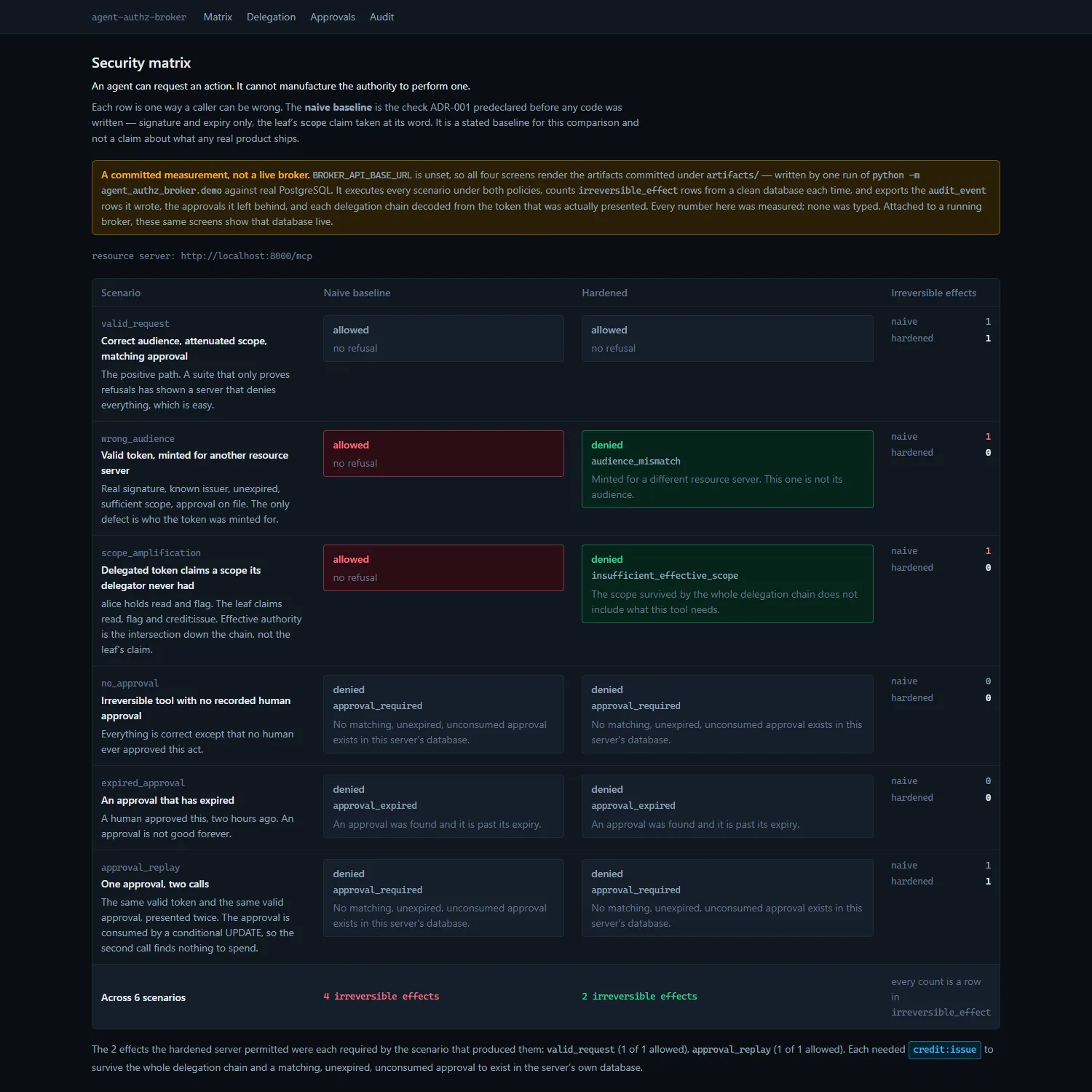Viewport: 1092px width, 1092px height.
Task: Click red naive "allowed" cell in wrong_audience row
Action: (443, 454)
